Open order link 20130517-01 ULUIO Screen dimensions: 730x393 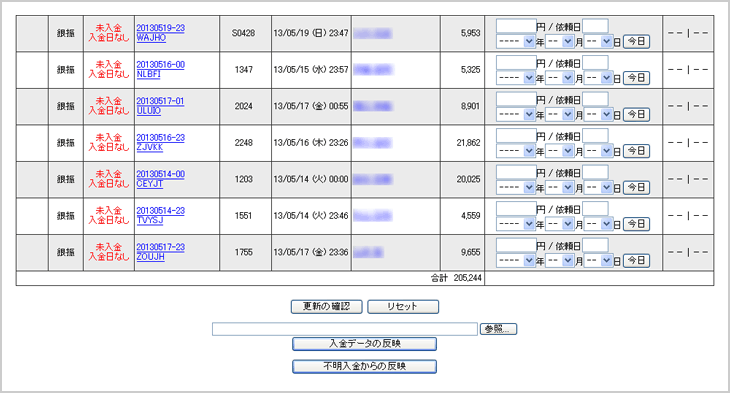coord(160,106)
